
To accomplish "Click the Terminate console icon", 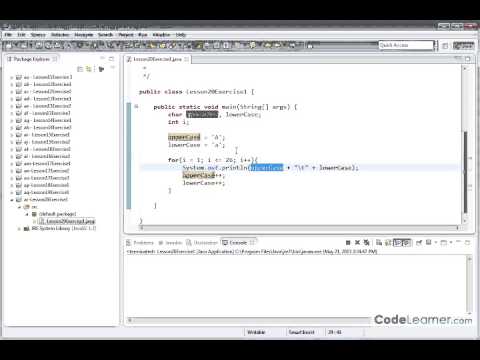I will tap(348, 243).
